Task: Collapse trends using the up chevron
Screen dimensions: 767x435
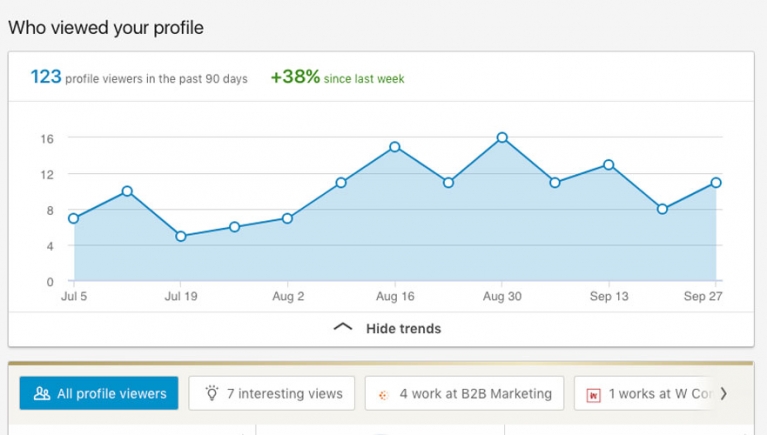Action: pos(343,327)
